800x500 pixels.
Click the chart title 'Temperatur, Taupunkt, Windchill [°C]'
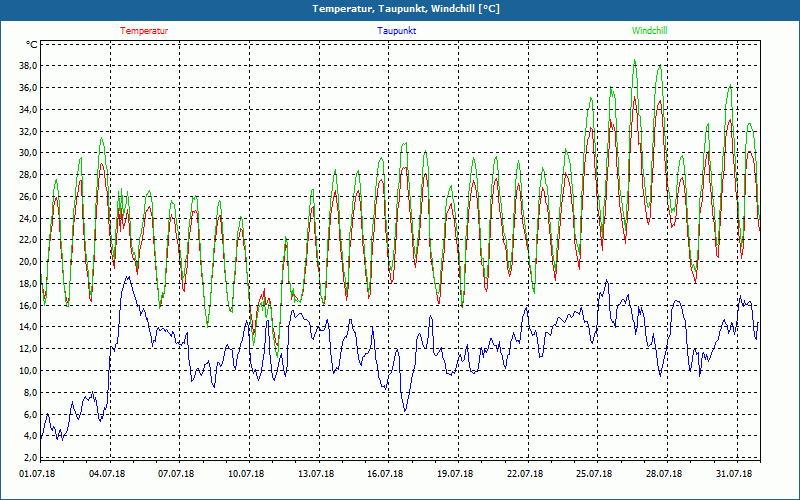tap(406, 9)
